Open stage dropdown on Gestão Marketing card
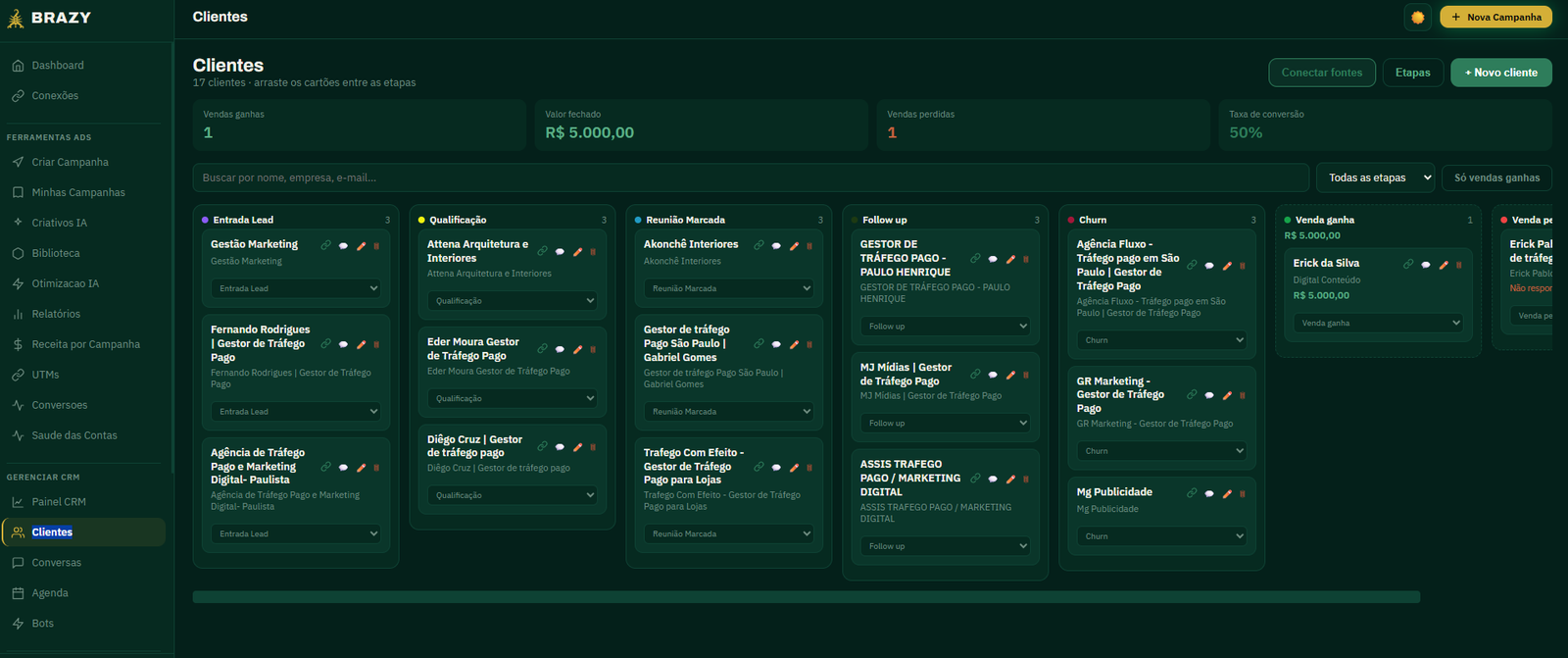Screen dimensions: 1568x658 (x=296, y=288)
